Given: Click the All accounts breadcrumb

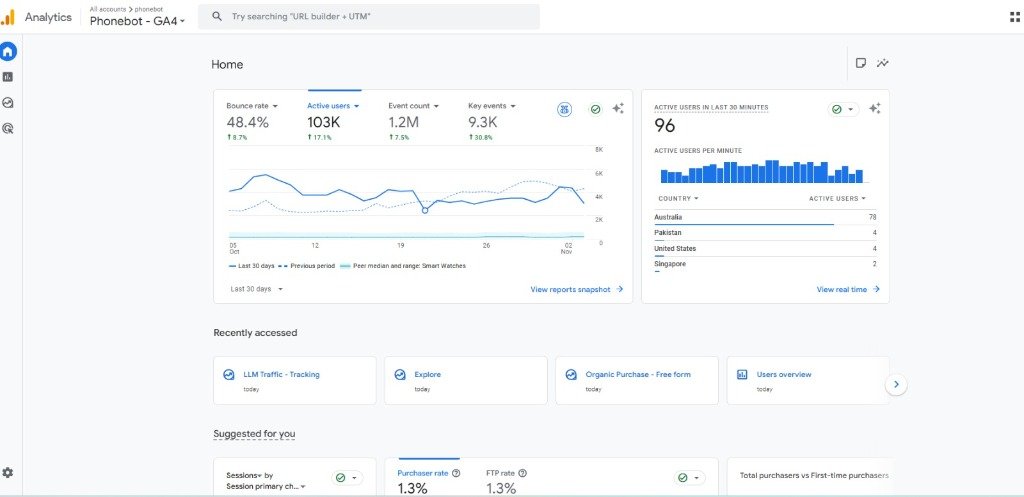Looking at the screenshot, I should pos(108,9).
